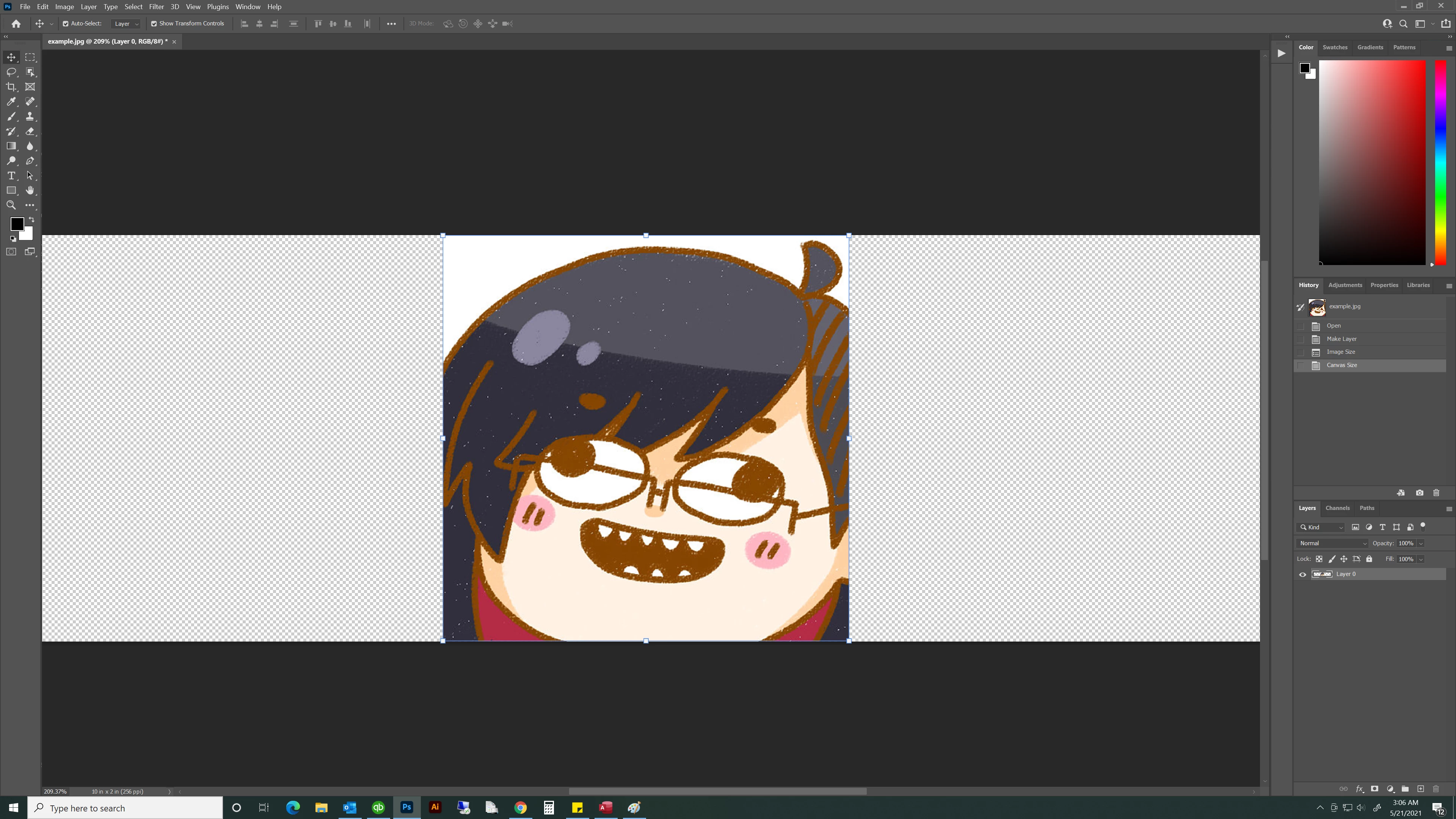
Task: Select the Hand tool
Action: coord(30,190)
